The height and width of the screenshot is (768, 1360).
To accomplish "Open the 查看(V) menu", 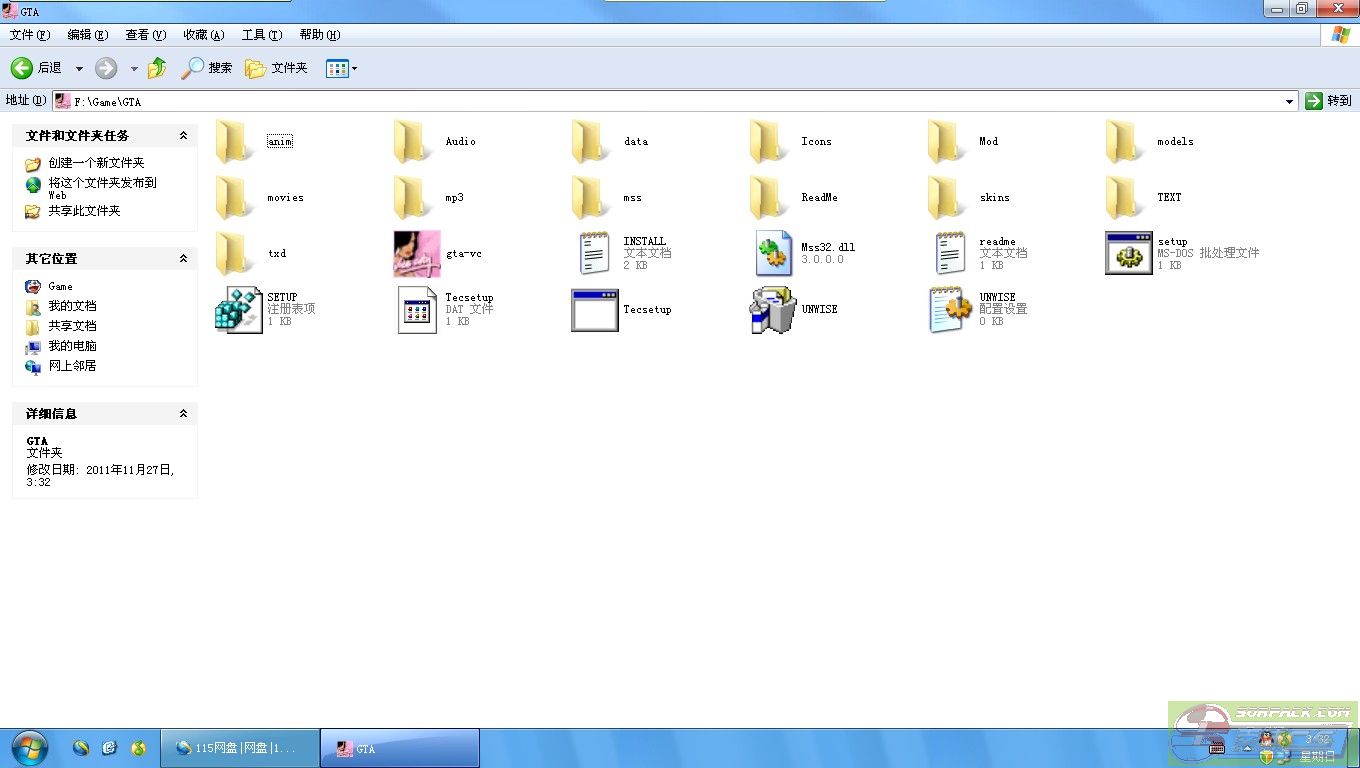I will tap(145, 35).
